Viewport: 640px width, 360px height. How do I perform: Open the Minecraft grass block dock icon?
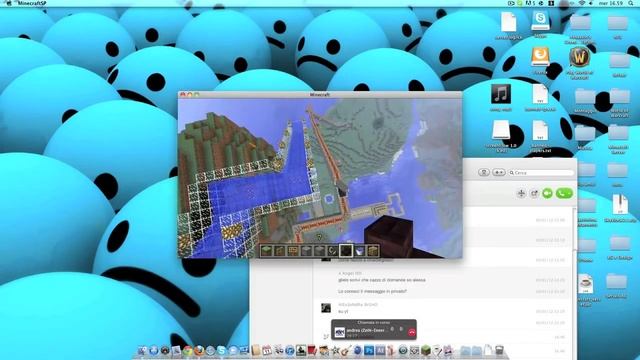point(426,350)
